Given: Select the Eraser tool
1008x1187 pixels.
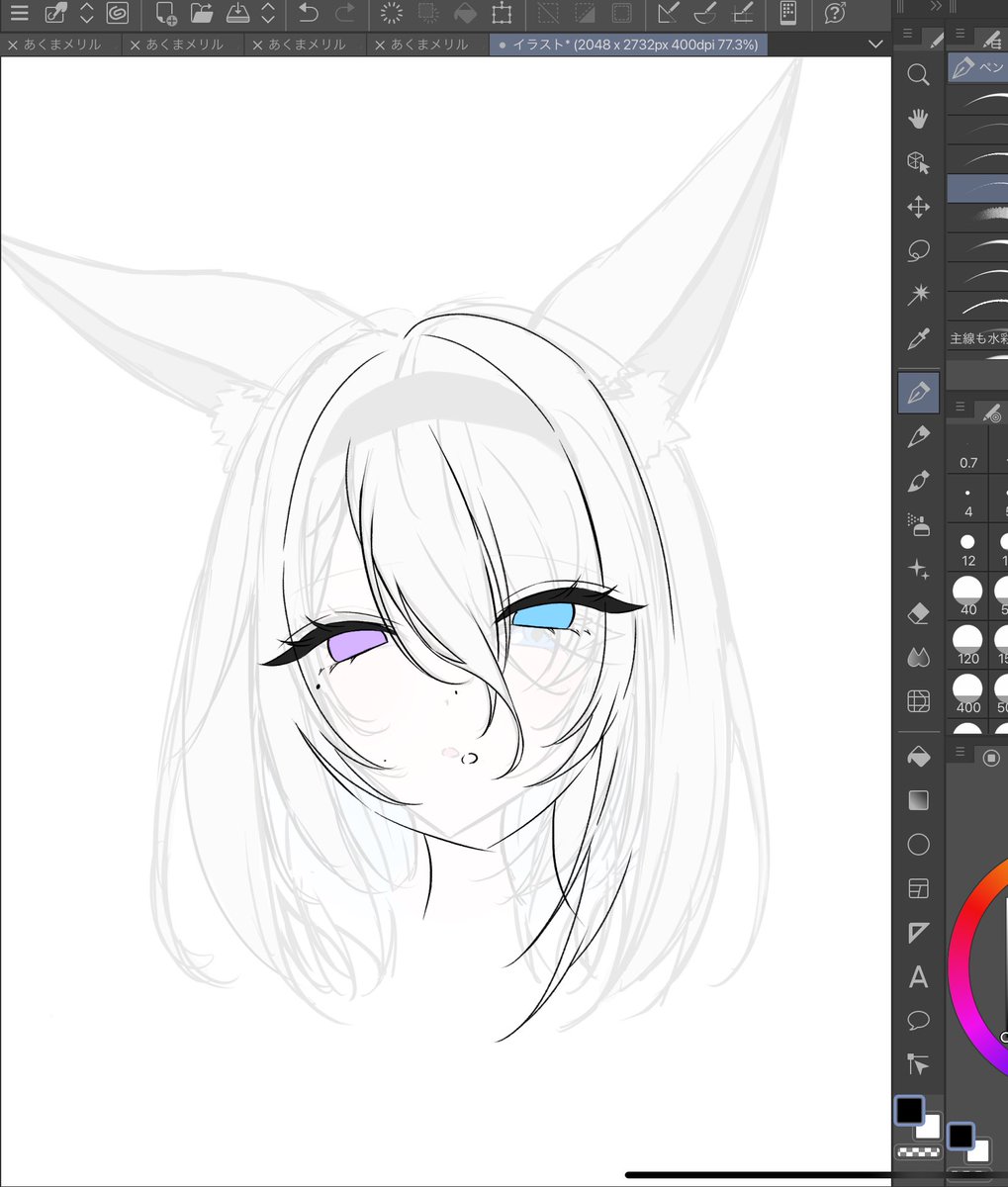Looking at the screenshot, I should (x=918, y=613).
